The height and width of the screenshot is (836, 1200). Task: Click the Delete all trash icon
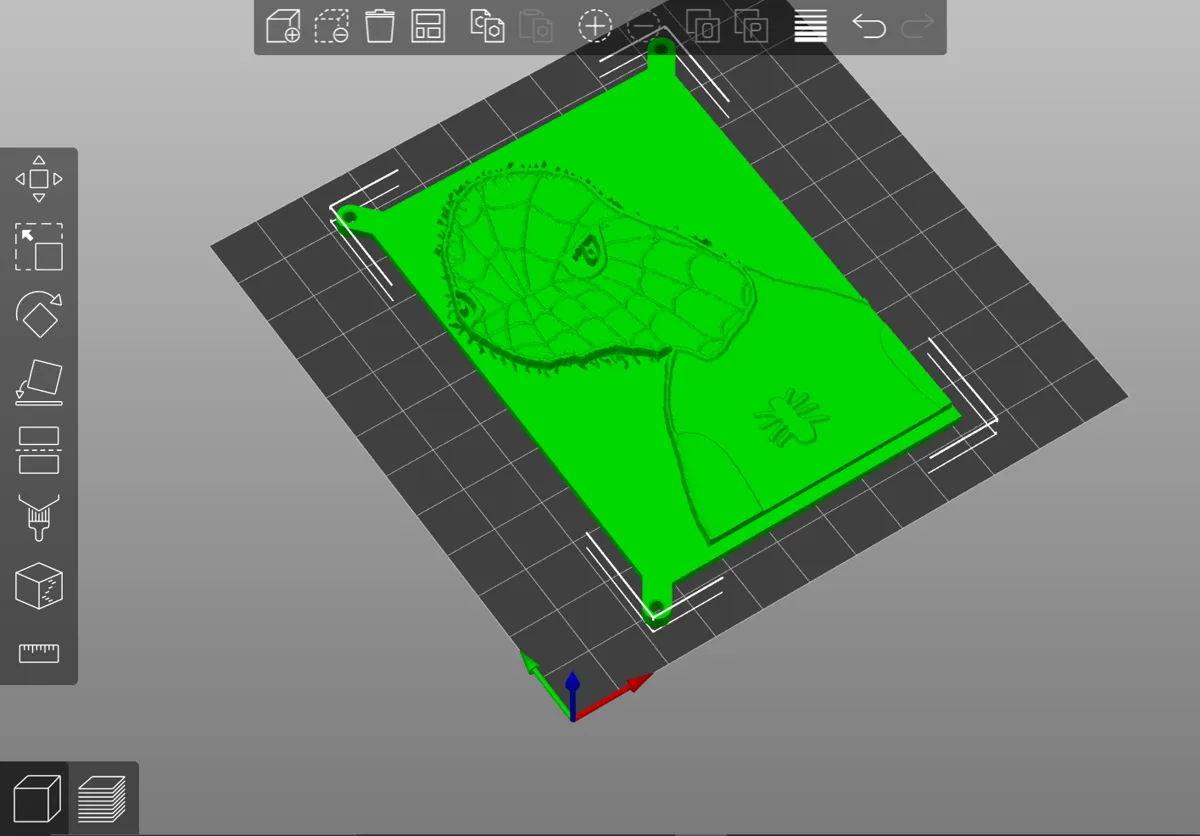[380, 26]
